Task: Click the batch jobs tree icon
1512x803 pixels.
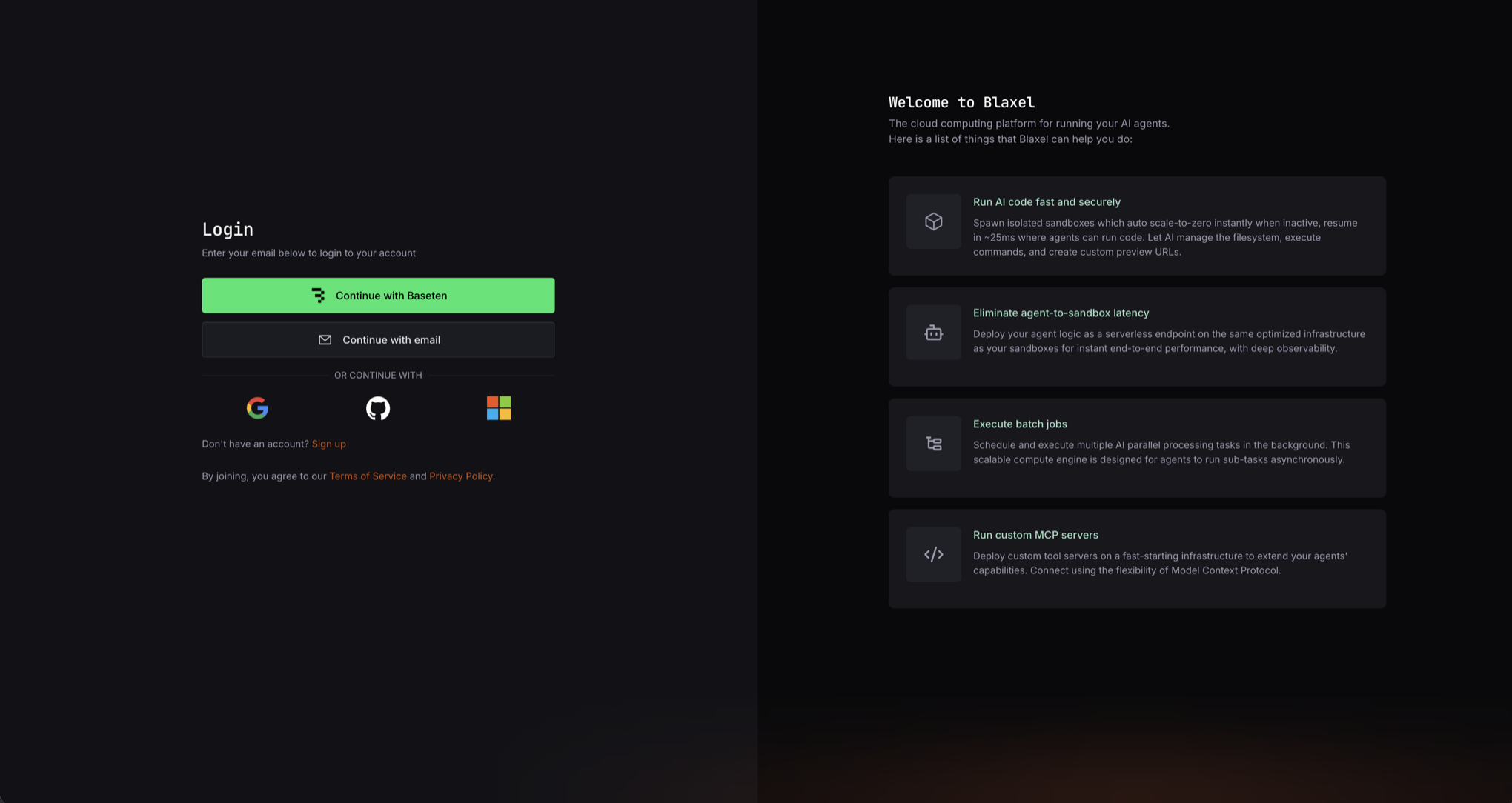Action: [934, 444]
